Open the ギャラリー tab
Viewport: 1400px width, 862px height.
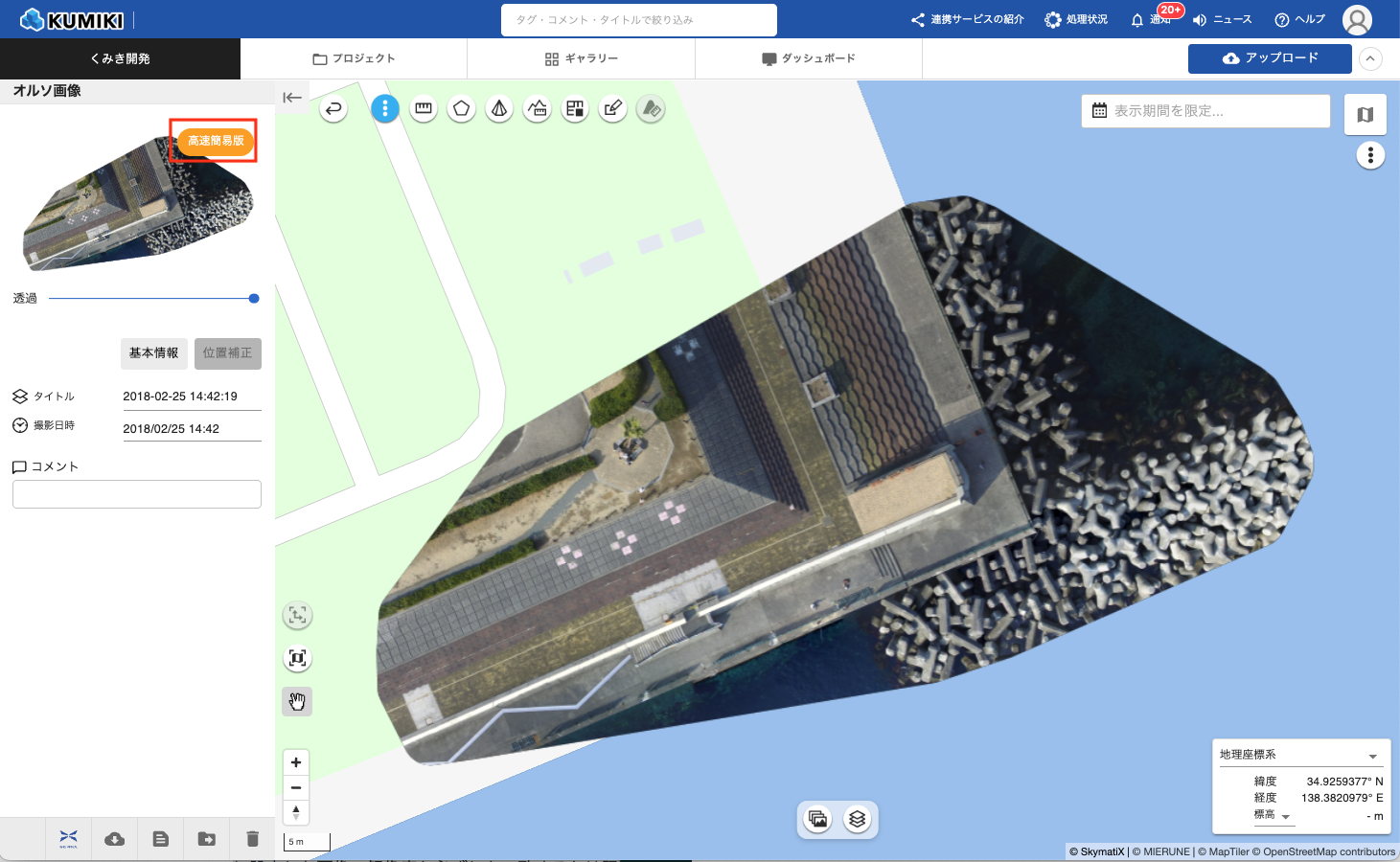click(581, 58)
